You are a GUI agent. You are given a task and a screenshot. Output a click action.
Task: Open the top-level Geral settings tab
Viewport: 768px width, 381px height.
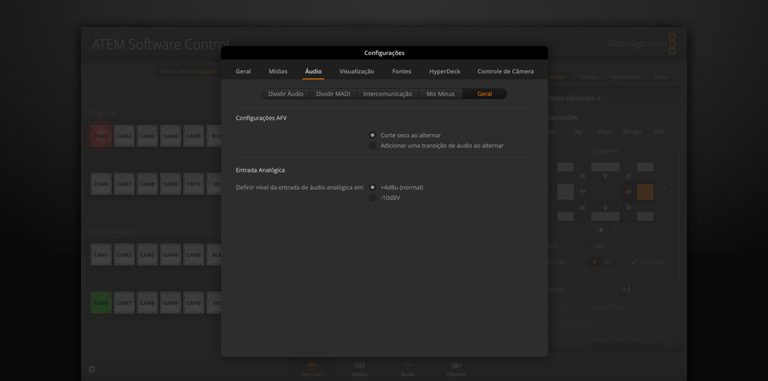(x=243, y=71)
